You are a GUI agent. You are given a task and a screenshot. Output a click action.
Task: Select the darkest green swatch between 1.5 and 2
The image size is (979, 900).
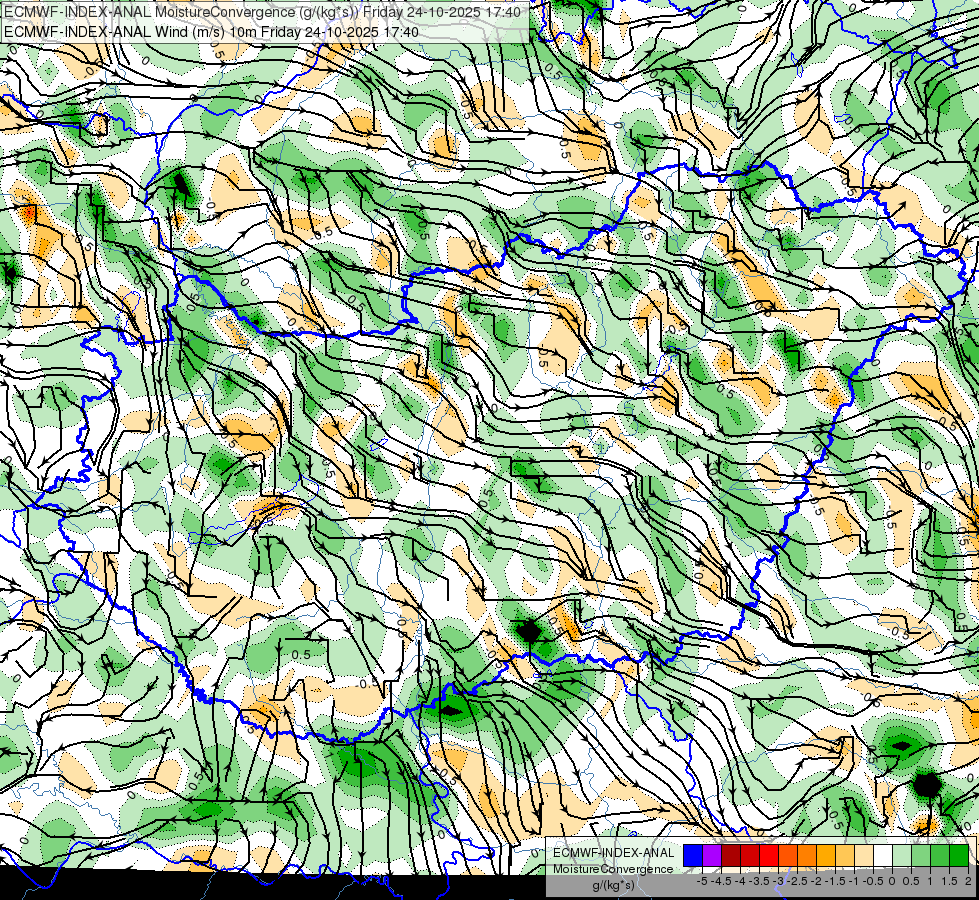point(959,856)
